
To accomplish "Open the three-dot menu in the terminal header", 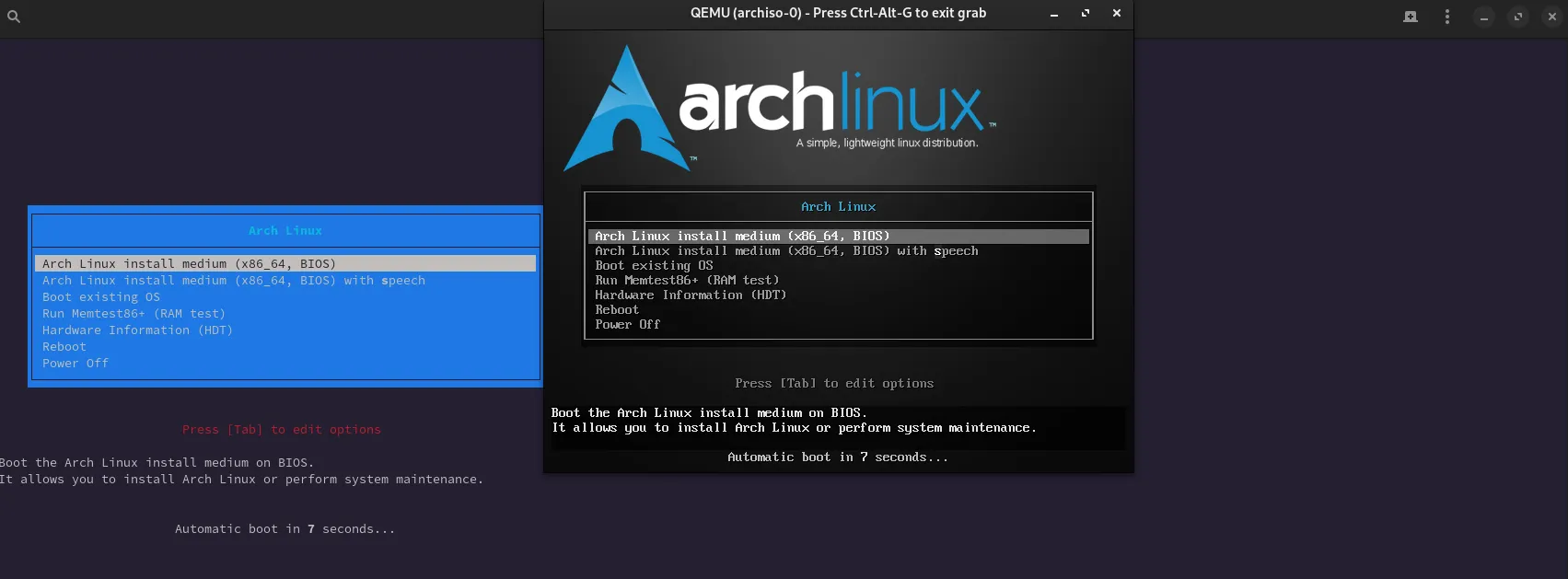I will tap(1447, 17).
